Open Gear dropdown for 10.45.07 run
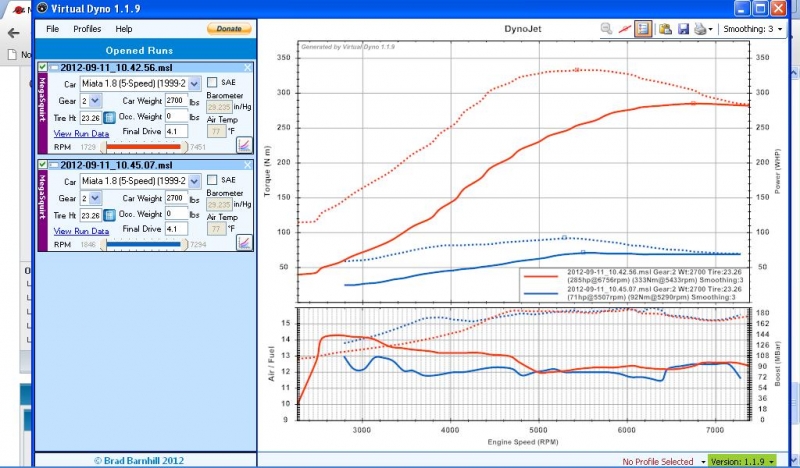 coord(95,198)
